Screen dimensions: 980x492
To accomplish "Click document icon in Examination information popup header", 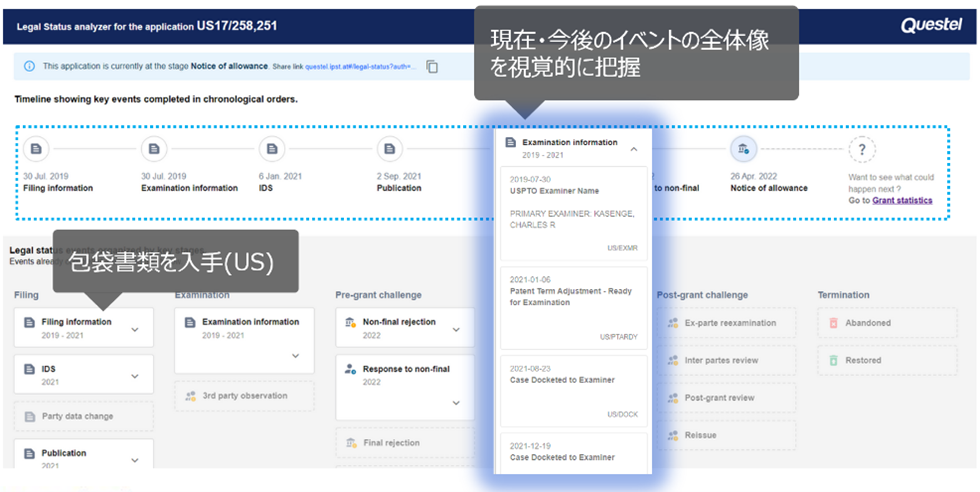I will click(511, 143).
